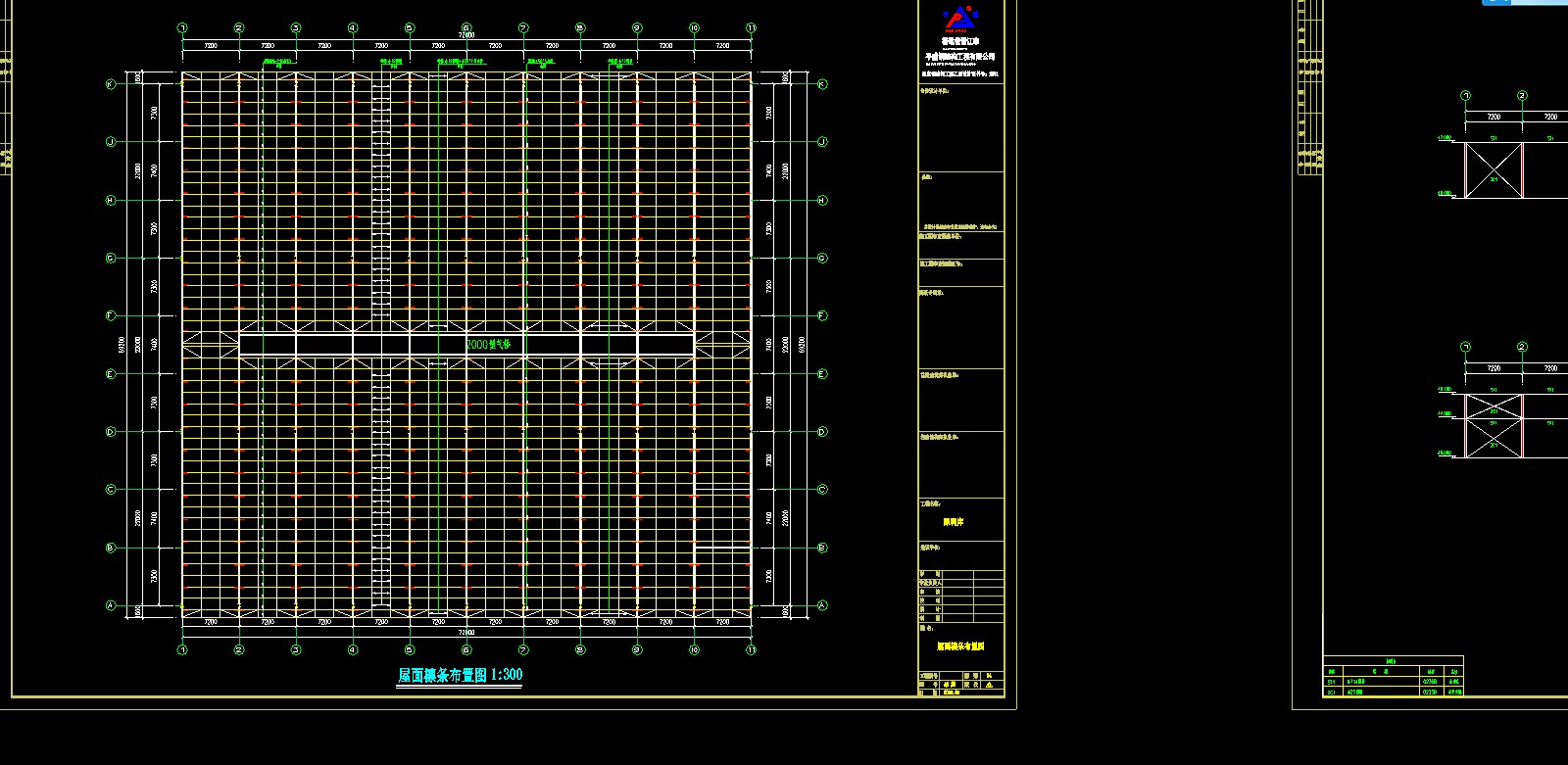Viewport: 1568px width, 765px height.
Task: Select axis bubble K on the left side
Action: (111, 84)
